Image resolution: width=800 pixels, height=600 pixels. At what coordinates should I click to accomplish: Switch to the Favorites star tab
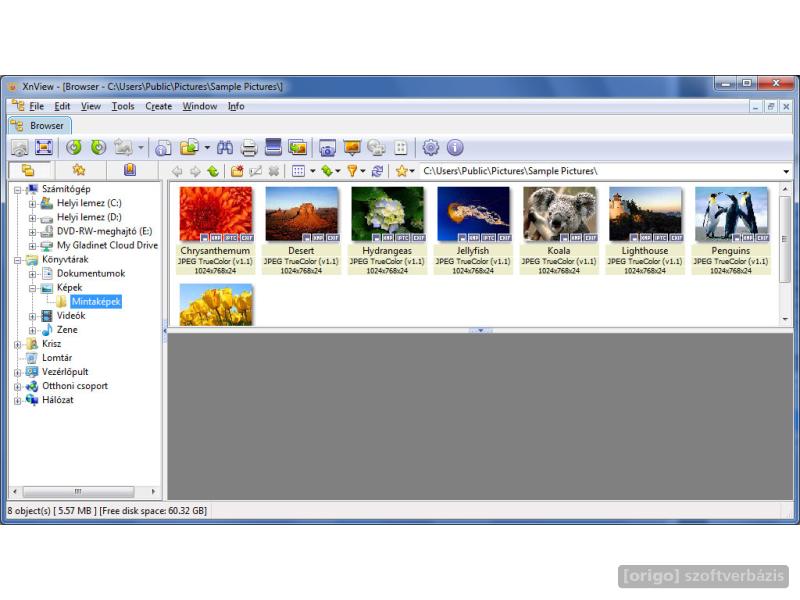(79, 170)
